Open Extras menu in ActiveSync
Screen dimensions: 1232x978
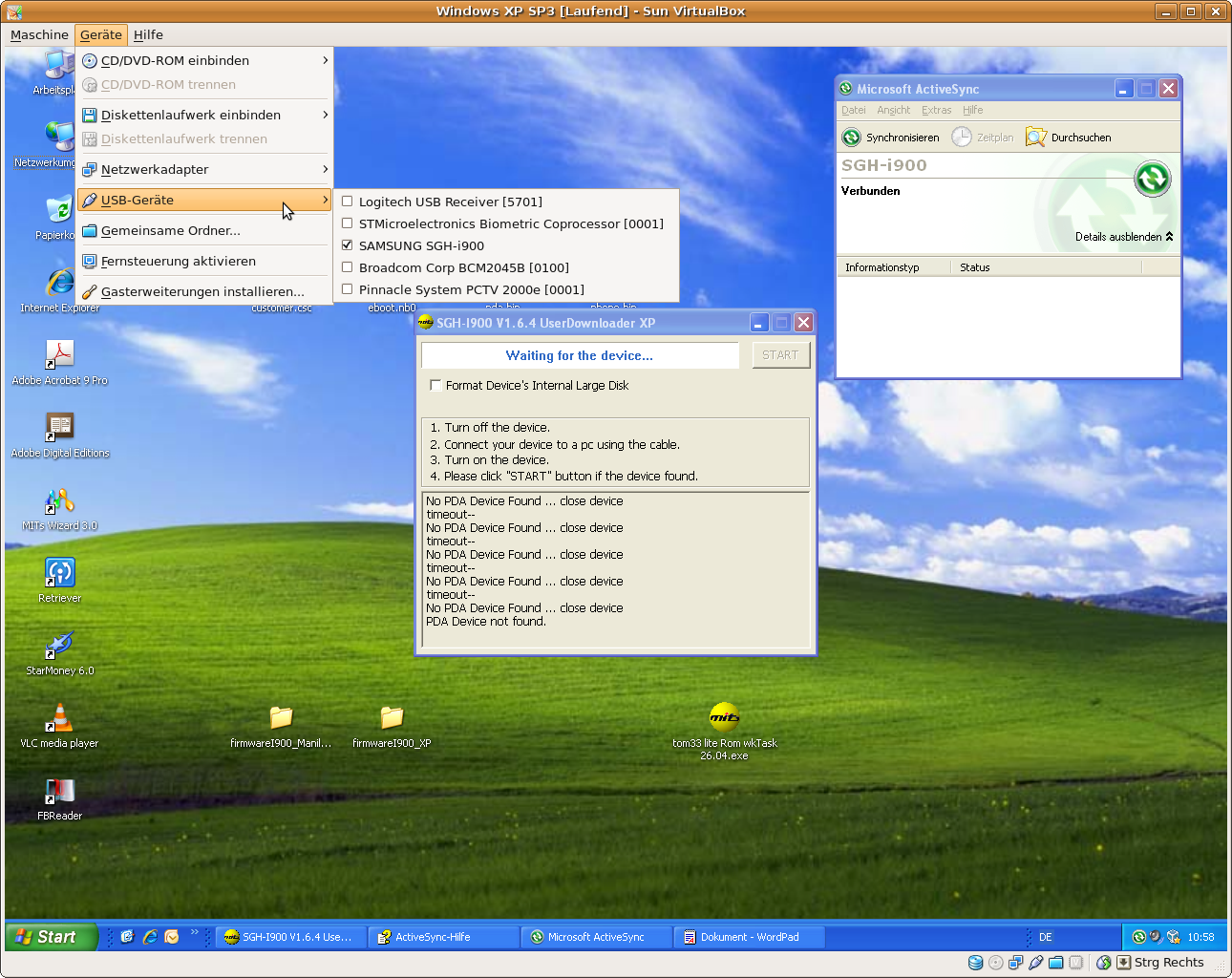point(937,110)
